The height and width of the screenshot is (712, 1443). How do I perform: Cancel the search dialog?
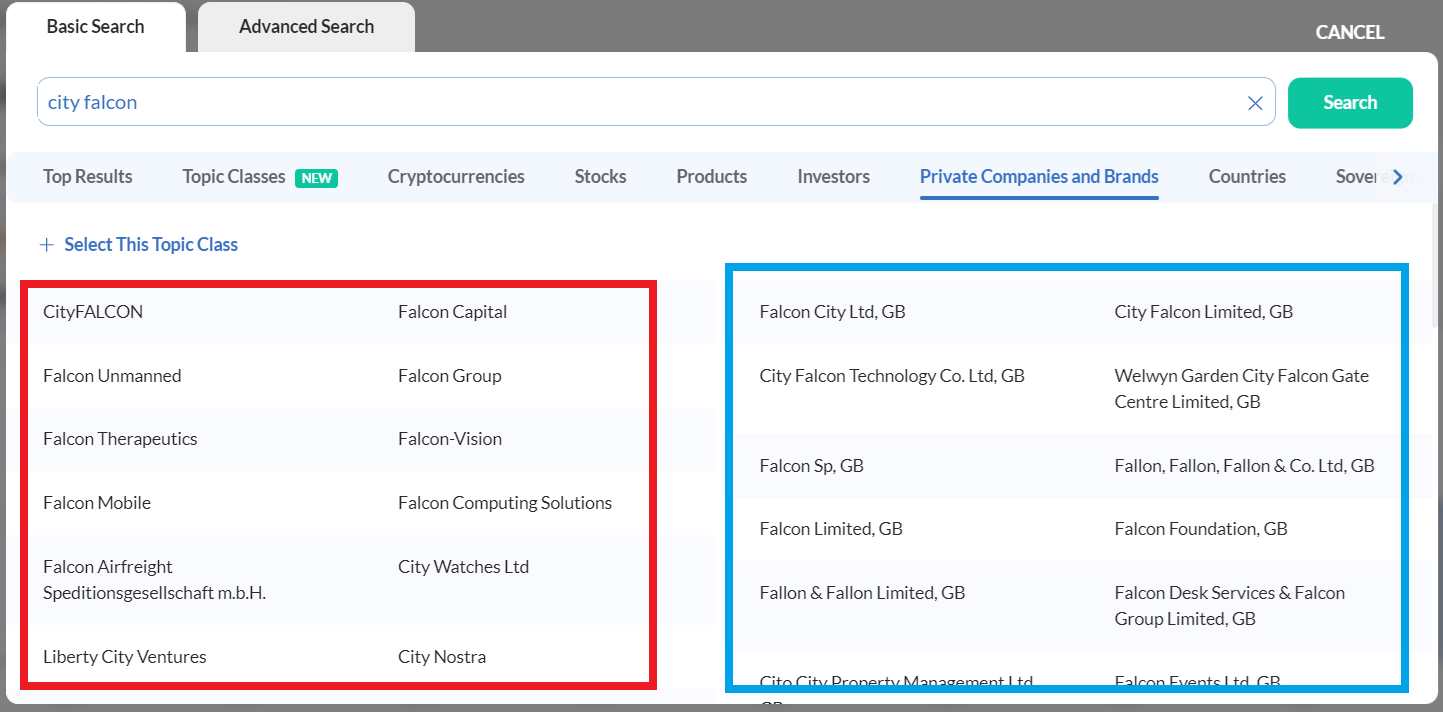click(x=1350, y=33)
